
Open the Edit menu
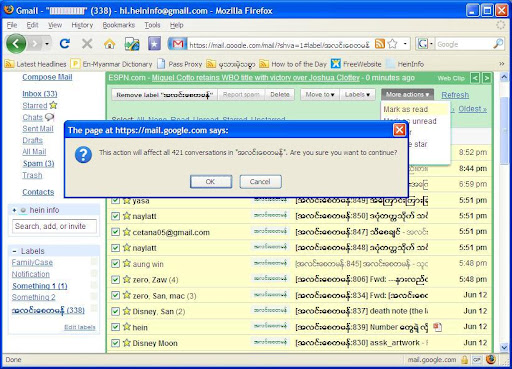[32, 25]
